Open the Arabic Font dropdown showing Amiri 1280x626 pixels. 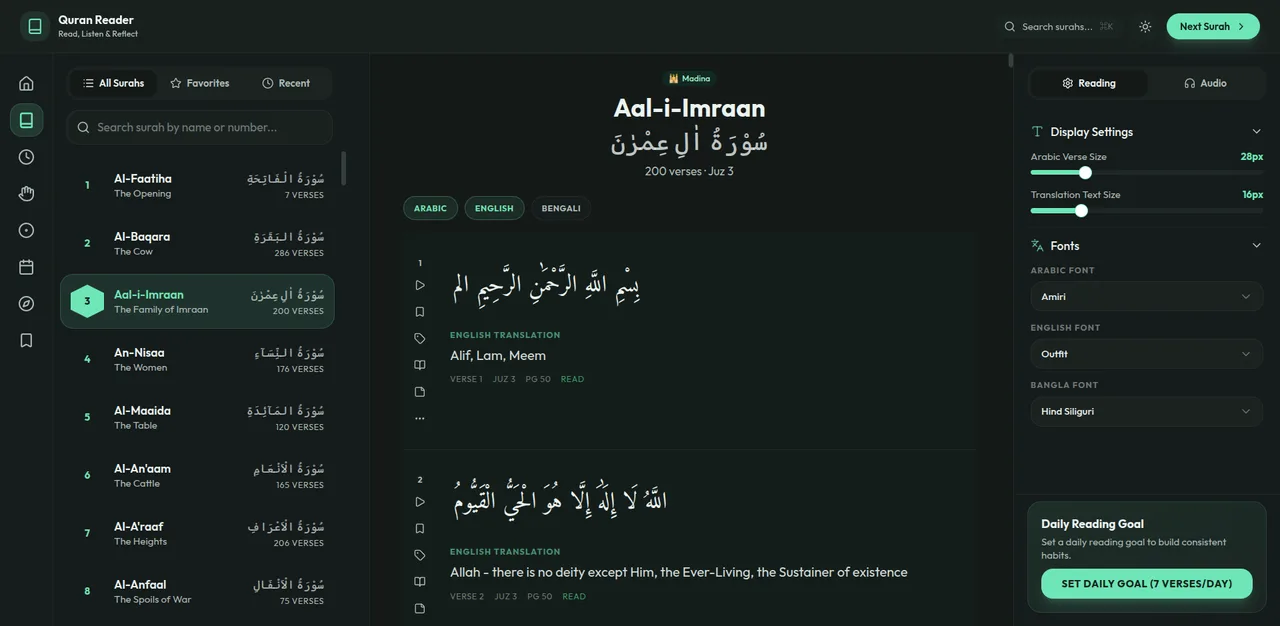(1146, 297)
